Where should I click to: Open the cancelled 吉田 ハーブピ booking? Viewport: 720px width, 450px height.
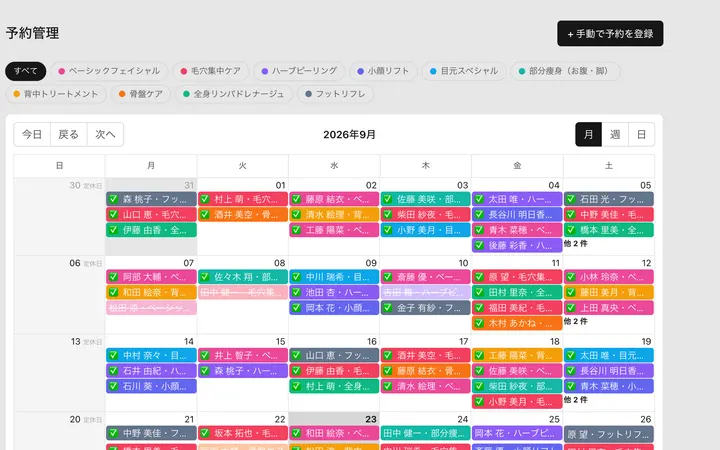coord(426,292)
